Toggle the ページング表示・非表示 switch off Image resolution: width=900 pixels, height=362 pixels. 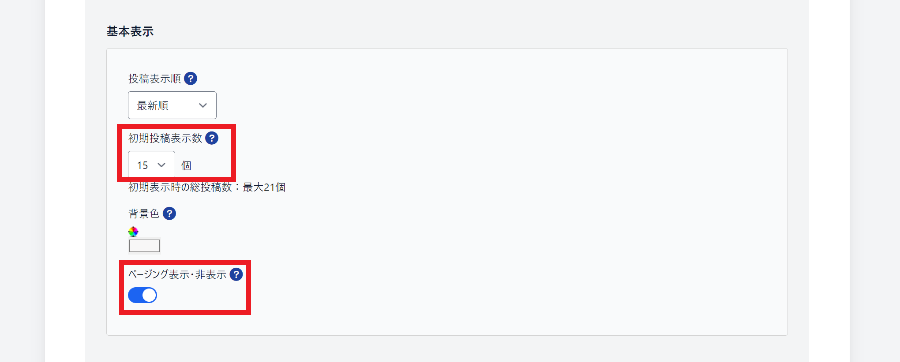[x=142, y=295]
